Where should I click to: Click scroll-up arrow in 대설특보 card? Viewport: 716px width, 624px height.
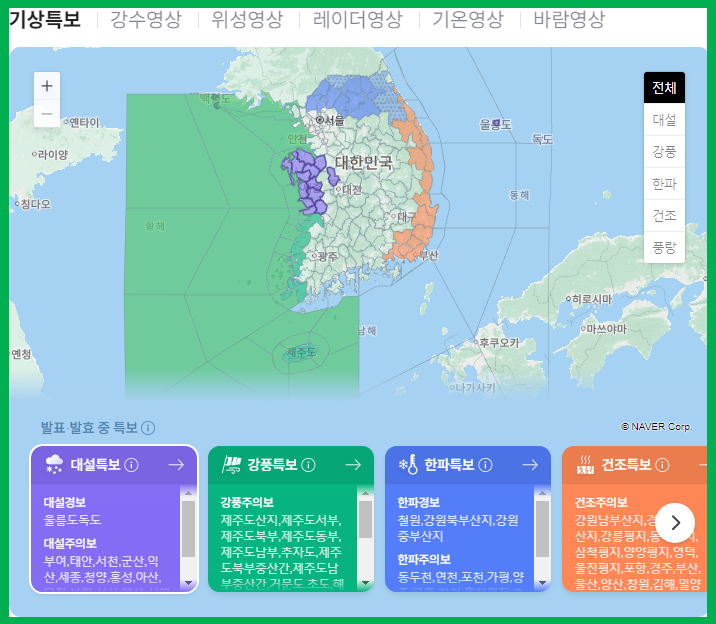[x=188, y=493]
